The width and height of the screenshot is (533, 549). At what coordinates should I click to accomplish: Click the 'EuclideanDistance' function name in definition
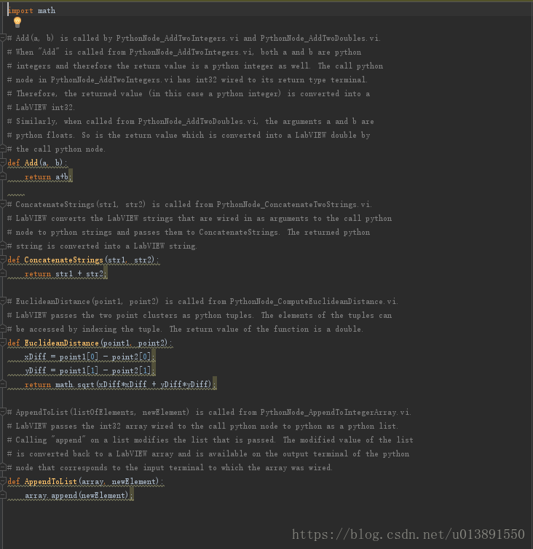(x=62, y=343)
